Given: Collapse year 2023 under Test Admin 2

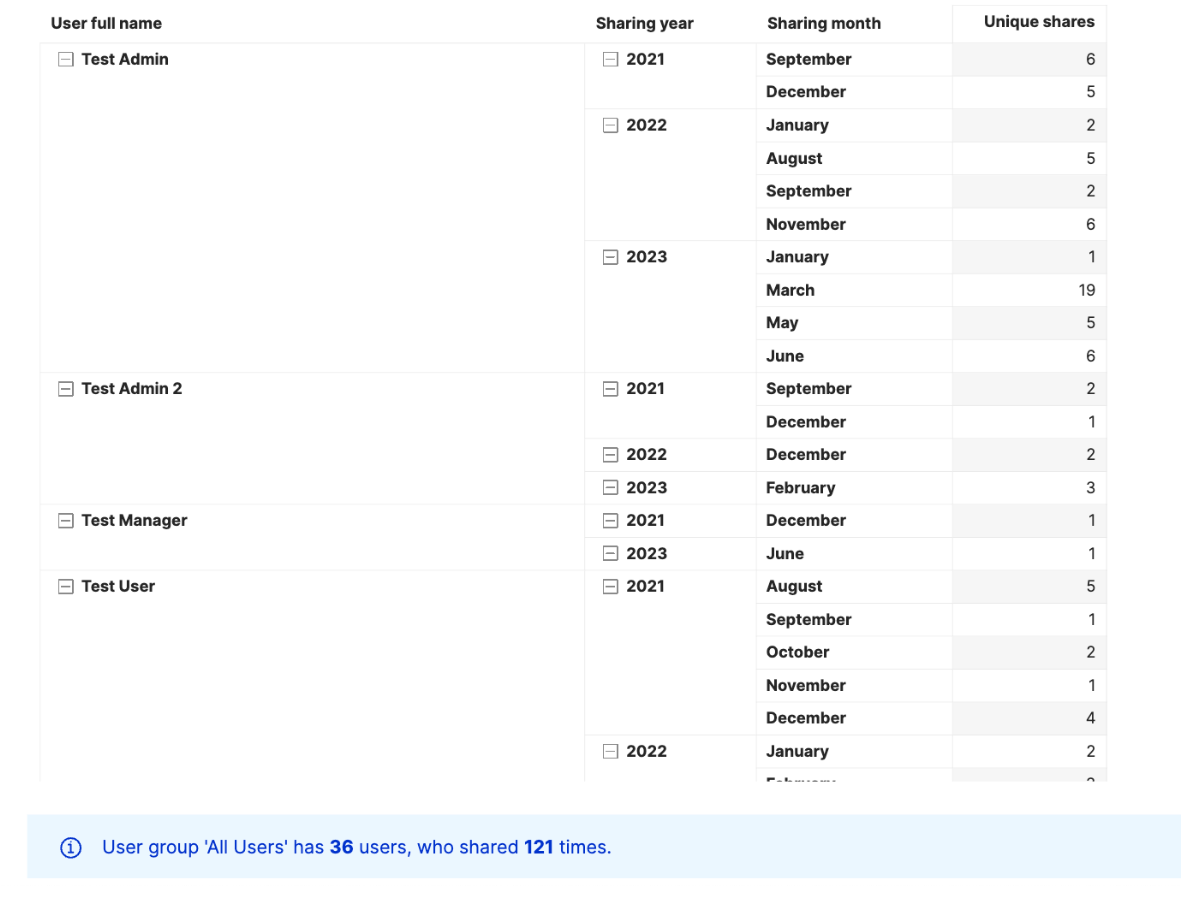Looking at the screenshot, I should point(611,488).
